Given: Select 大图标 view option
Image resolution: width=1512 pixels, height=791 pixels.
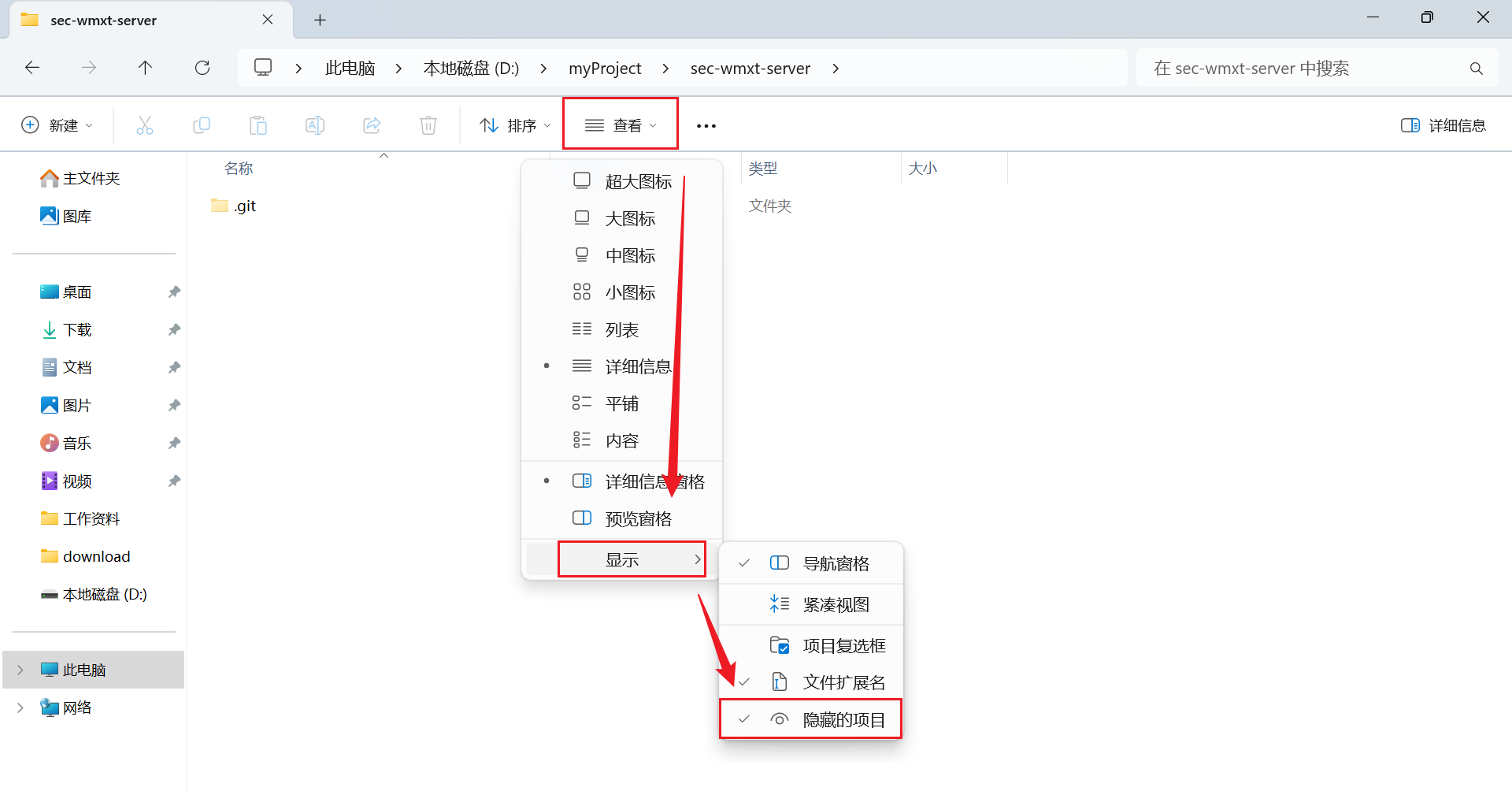Looking at the screenshot, I should tap(622, 218).
